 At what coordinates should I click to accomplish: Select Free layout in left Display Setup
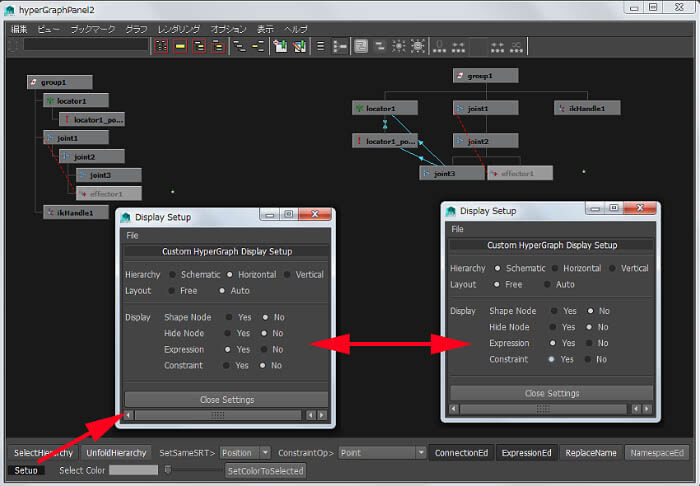point(171,291)
